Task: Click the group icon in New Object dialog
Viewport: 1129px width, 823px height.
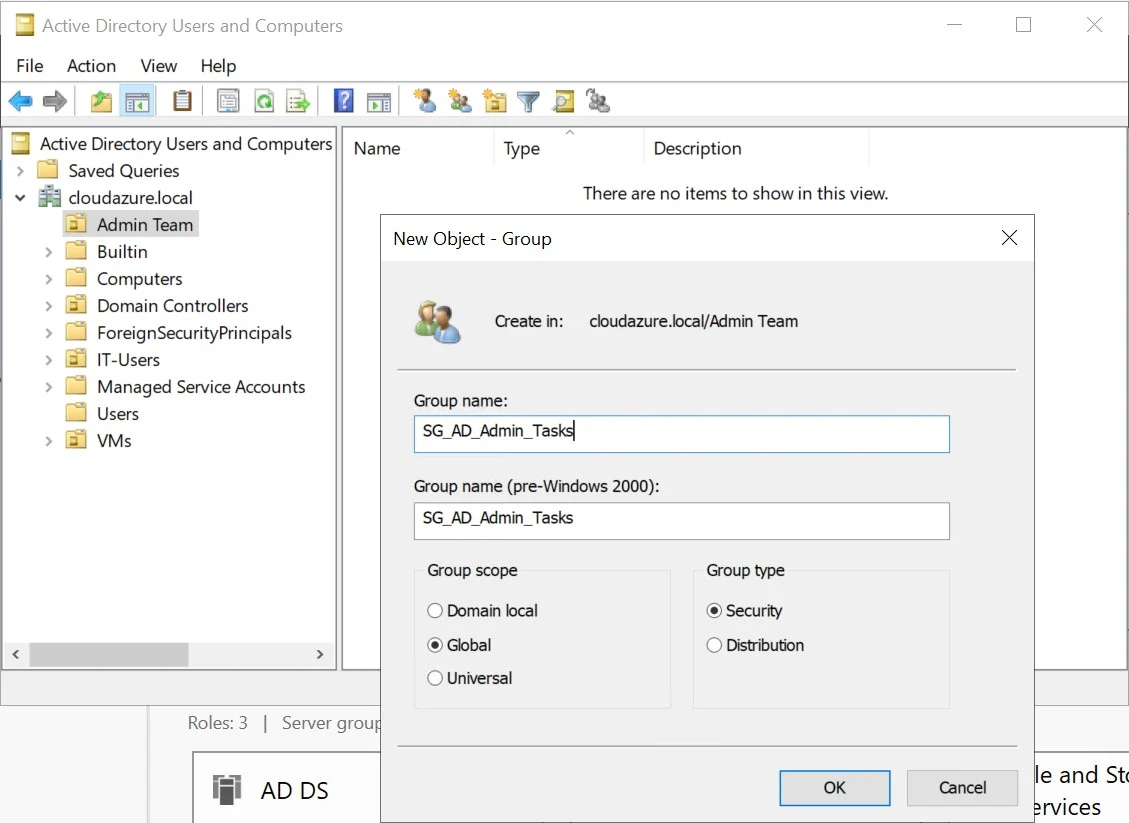Action: click(437, 322)
